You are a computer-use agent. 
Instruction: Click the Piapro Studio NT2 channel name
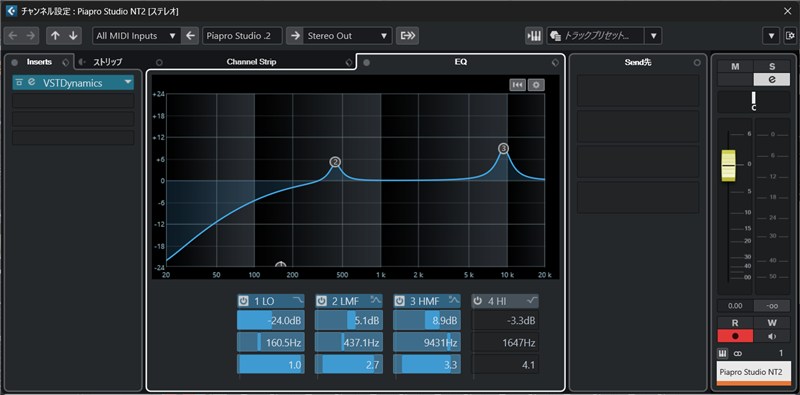(754, 372)
